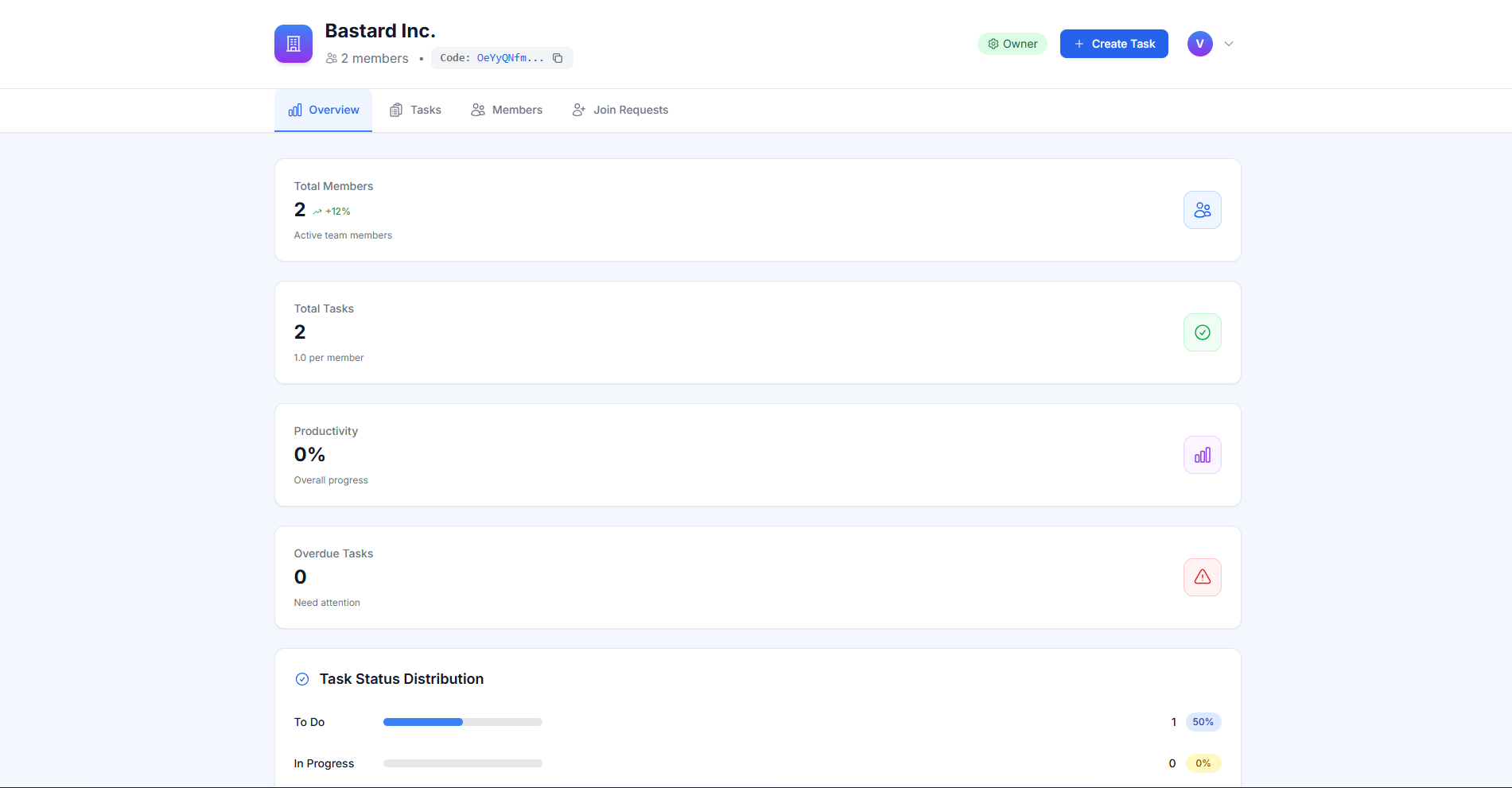Click the Task Status Distribution check icon
Viewport: 1512px width, 788px height.
(302, 678)
